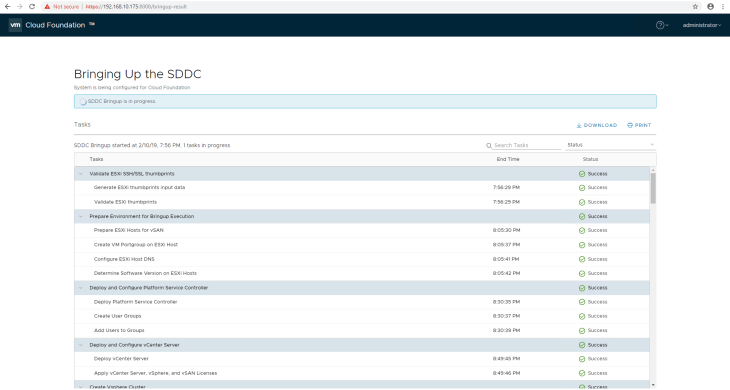This screenshot has height=390, width=730.
Task: Open the Status filter dropdown
Action: [x=610, y=145]
